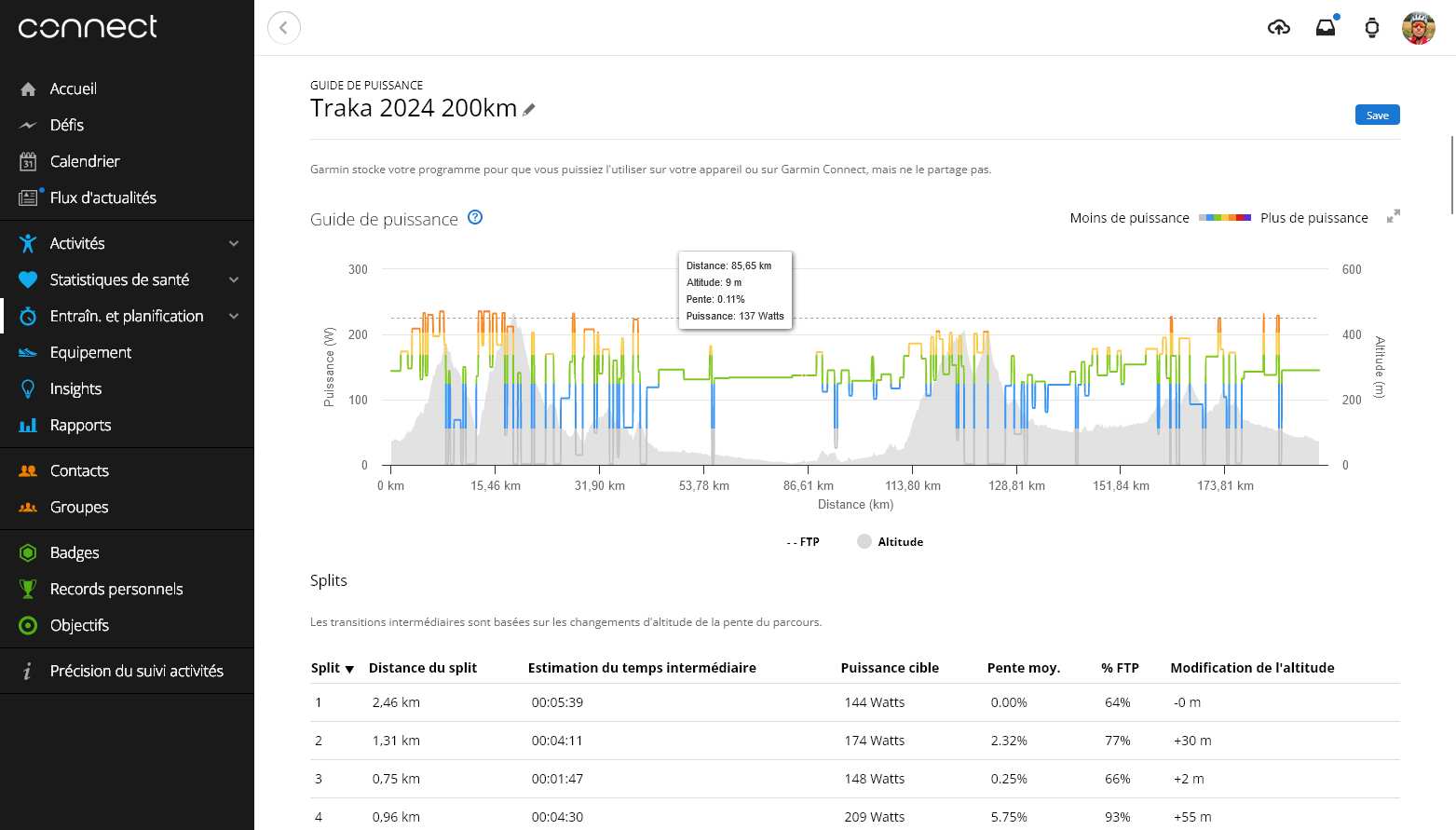Open the notifications inbox icon
This screenshot has height=830, width=1456.
1326,27
